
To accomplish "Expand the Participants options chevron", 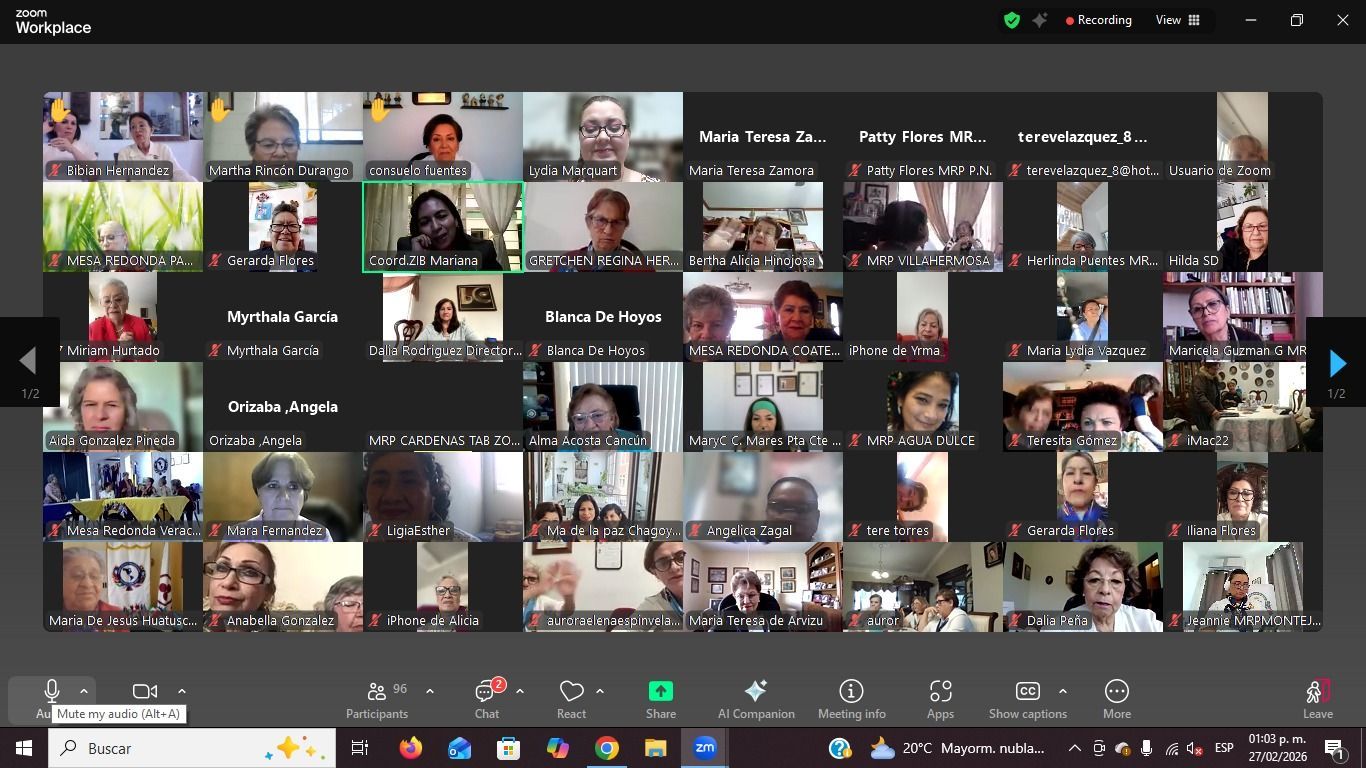I will coord(430,691).
